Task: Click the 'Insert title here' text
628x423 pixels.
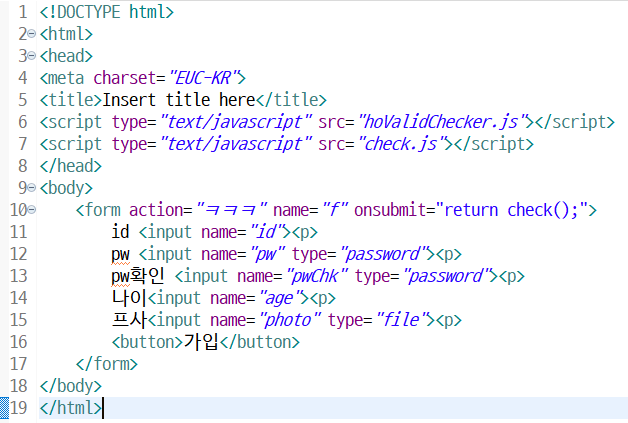Action: pos(179,100)
